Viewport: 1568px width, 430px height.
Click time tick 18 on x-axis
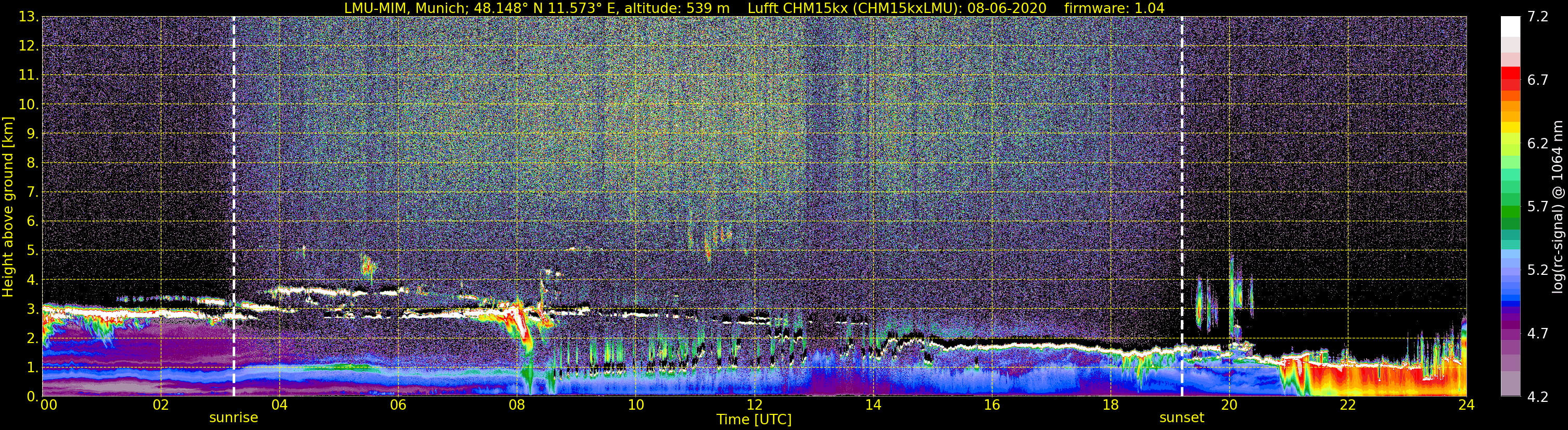click(x=1110, y=405)
